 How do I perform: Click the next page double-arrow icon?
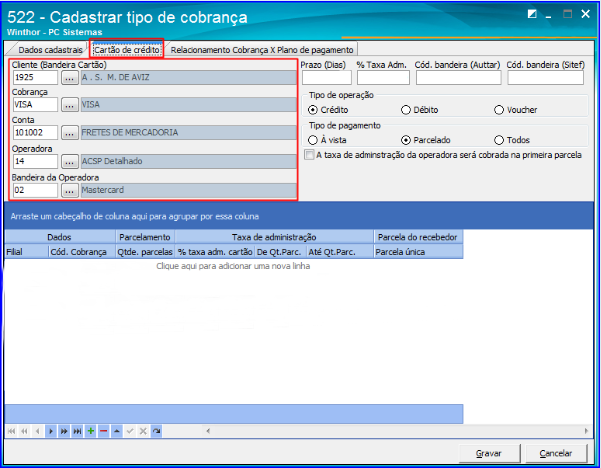point(65,430)
